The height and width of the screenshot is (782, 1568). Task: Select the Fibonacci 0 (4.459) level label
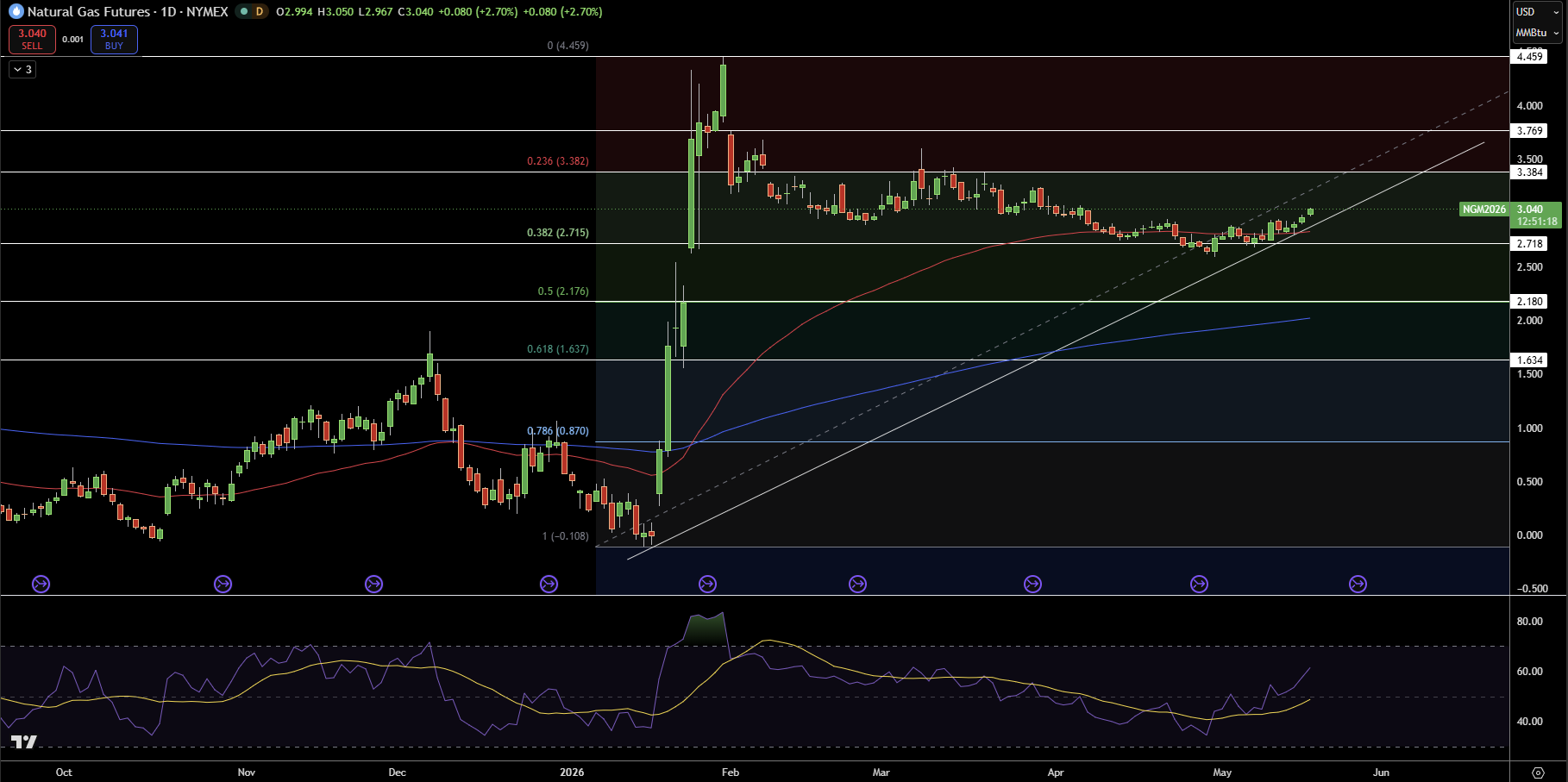568,46
